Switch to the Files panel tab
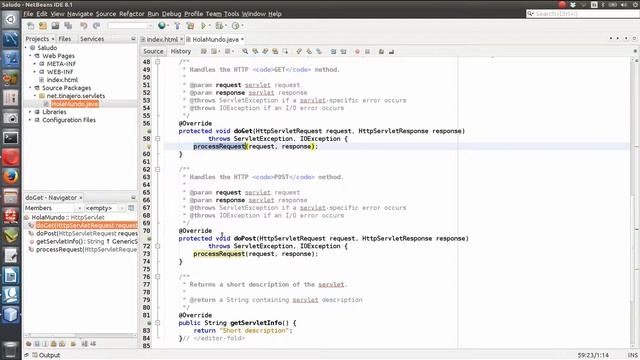640x360 pixels. (64, 39)
